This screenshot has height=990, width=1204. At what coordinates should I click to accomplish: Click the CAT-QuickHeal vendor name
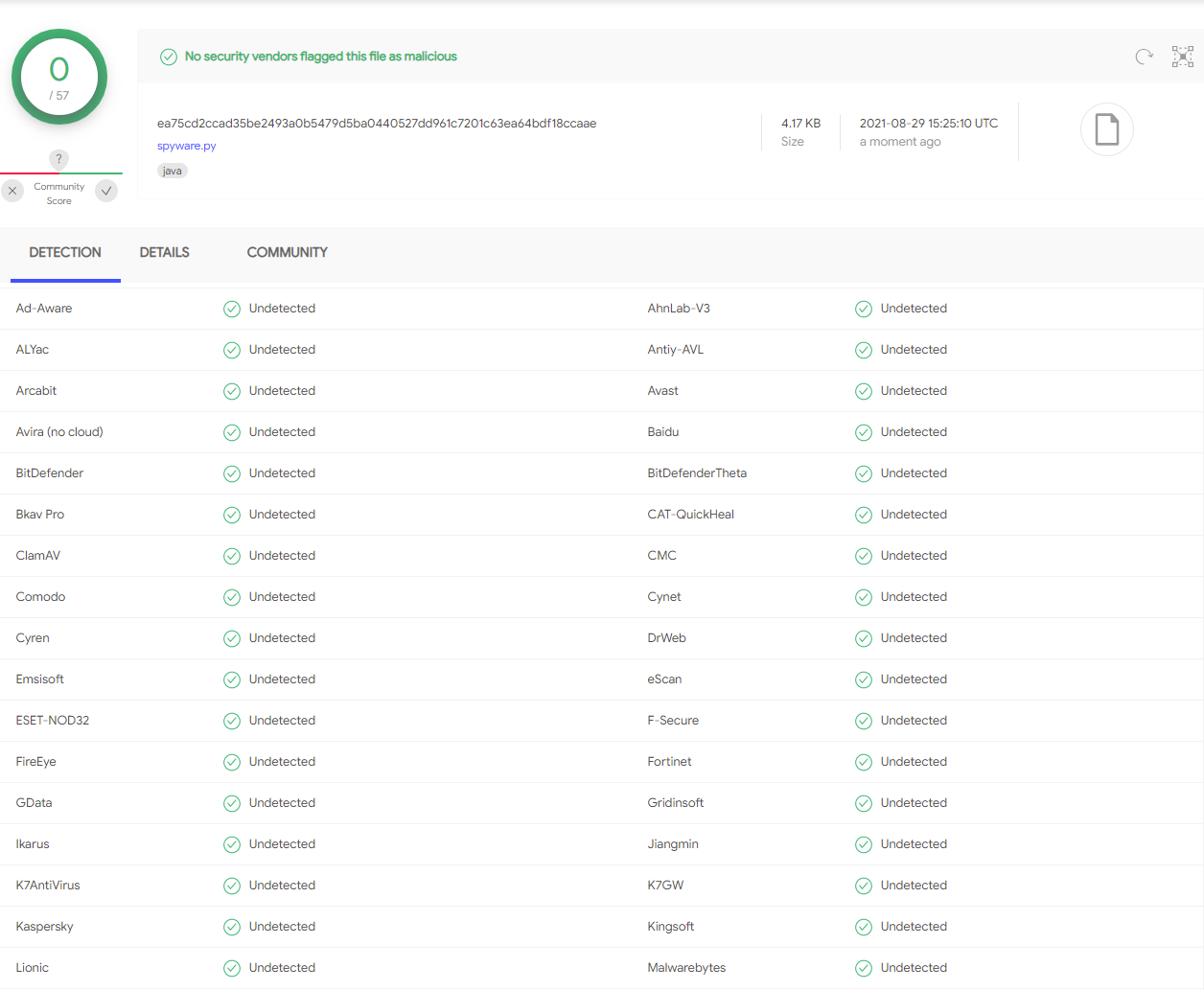(x=691, y=515)
